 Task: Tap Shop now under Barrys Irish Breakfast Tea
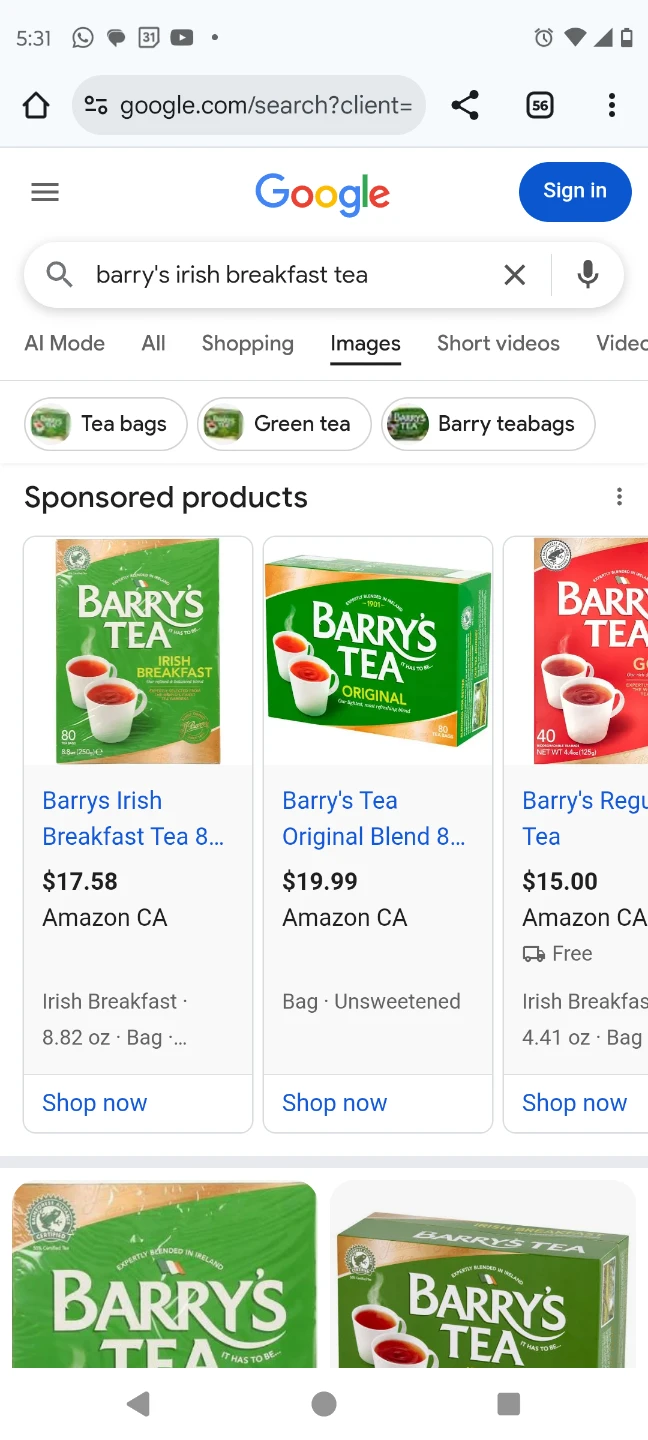94,1102
